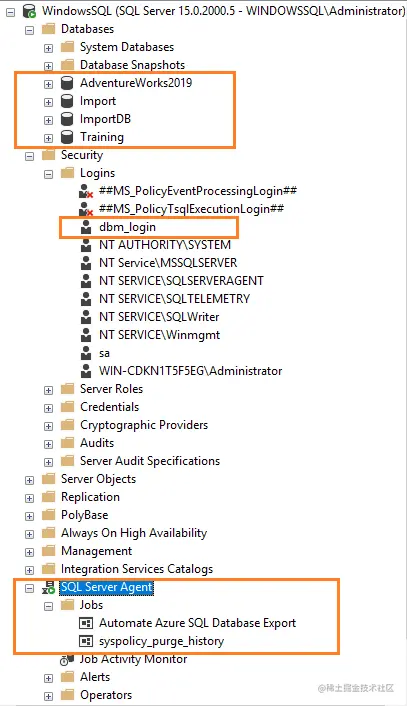Collapse the Logins node
The width and height of the screenshot is (407, 706).
point(49,174)
